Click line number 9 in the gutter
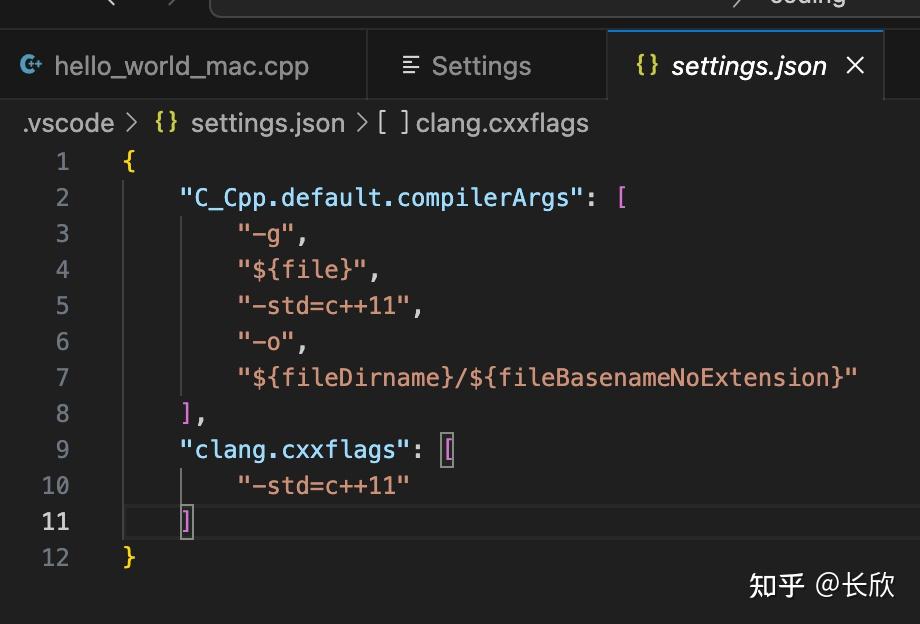 click(x=62, y=449)
